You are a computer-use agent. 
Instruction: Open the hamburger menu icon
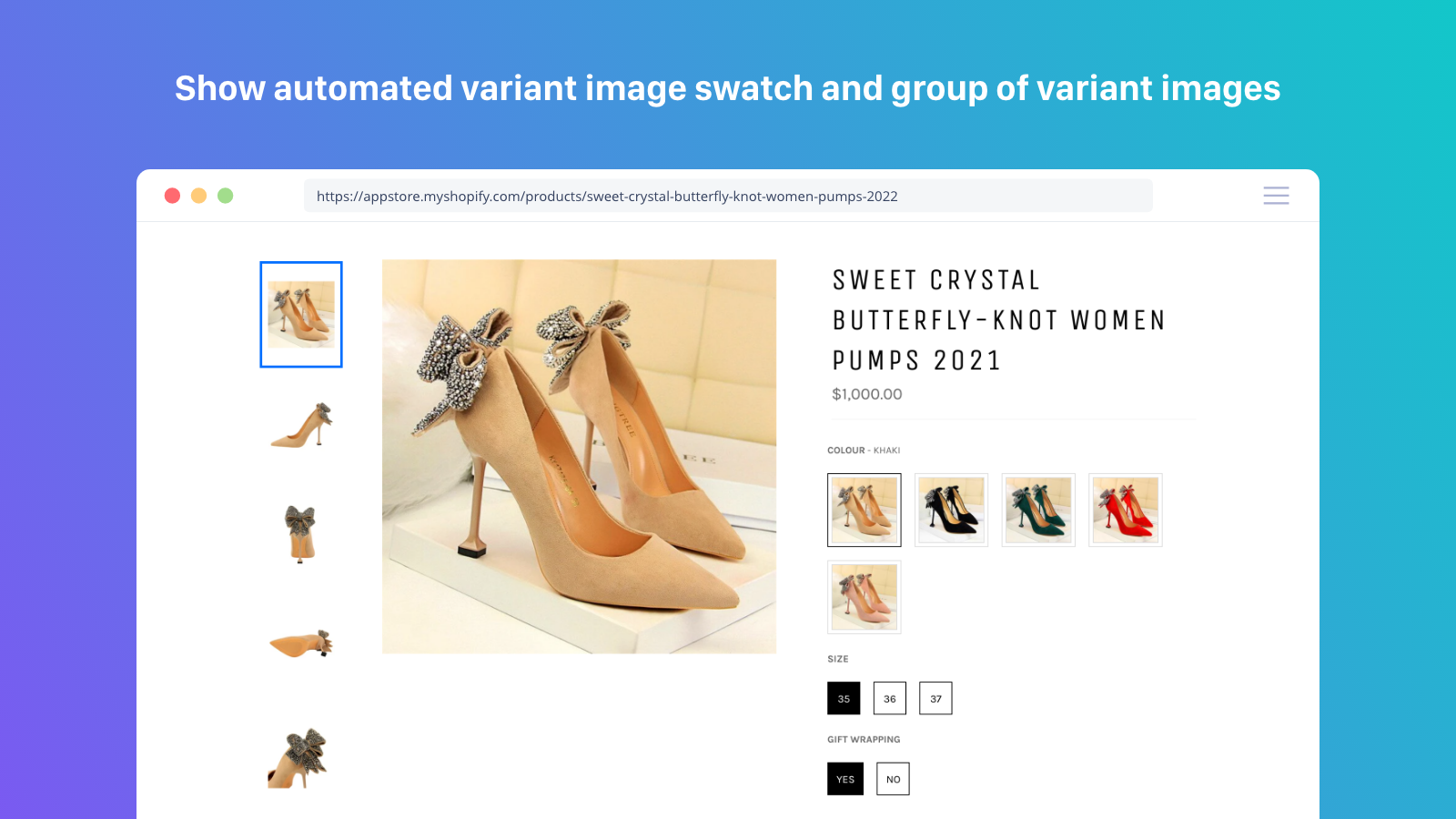coord(1276,196)
